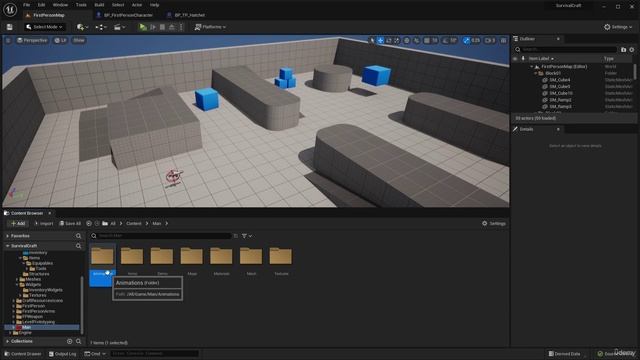The height and width of the screenshot is (360, 640).
Task: Click the Outliner add folder icon
Action: (623, 49)
